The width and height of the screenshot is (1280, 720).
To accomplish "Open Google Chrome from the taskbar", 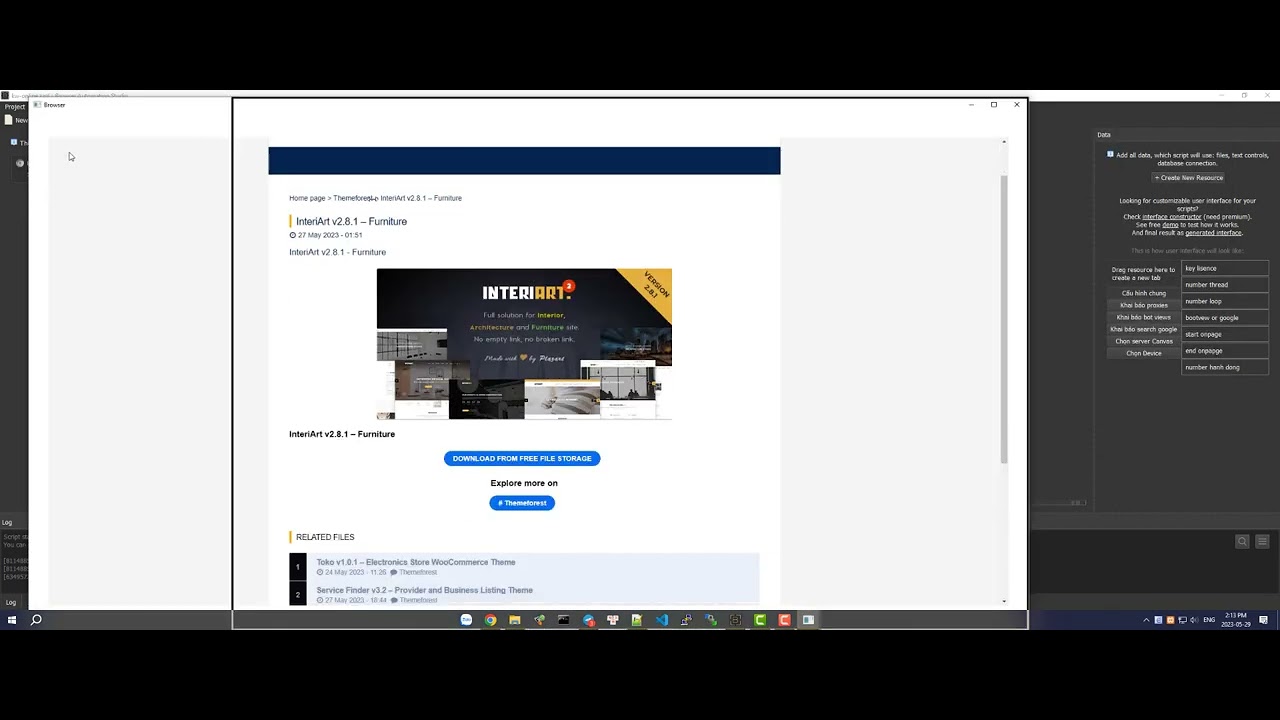I will coord(490,620).
